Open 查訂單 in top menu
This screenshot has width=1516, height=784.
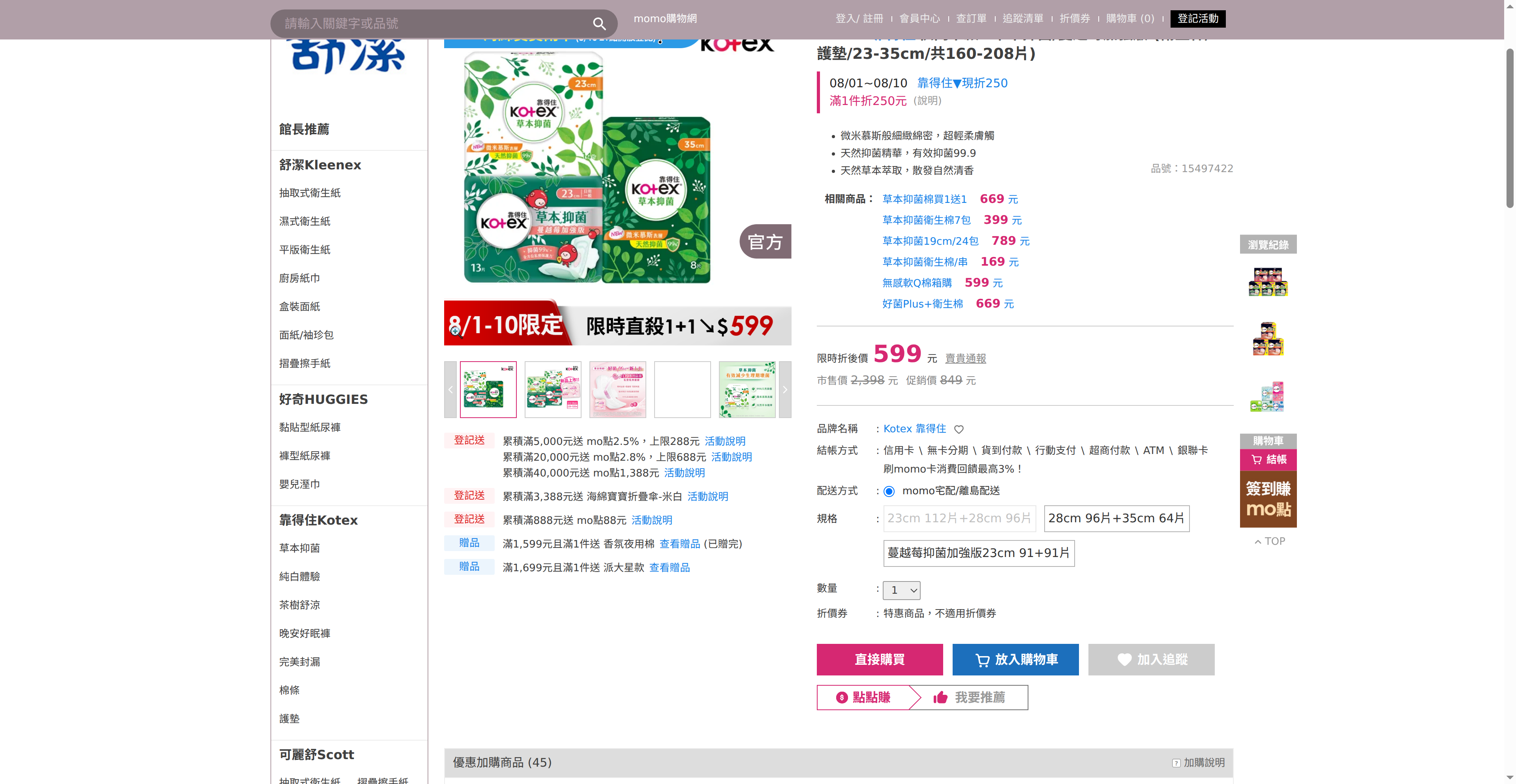[971, 19]
